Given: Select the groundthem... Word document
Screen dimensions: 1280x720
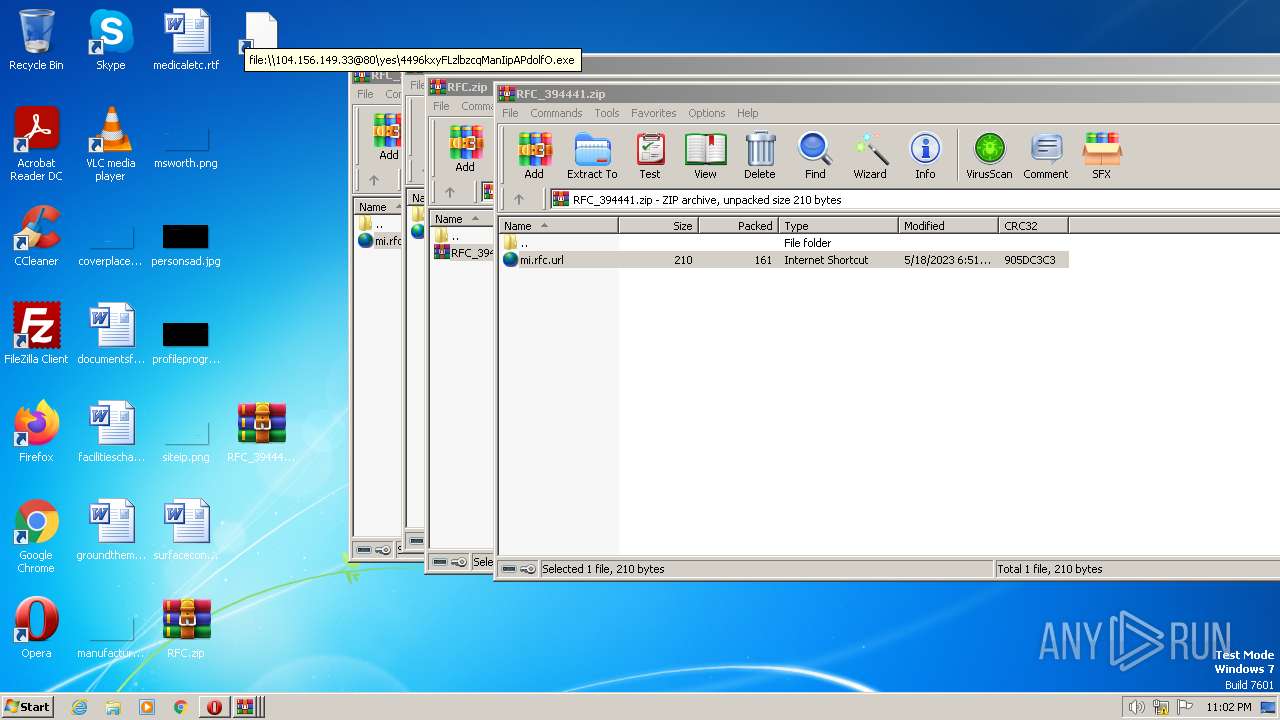Looking at the screenshot, I should click(110, 531).
